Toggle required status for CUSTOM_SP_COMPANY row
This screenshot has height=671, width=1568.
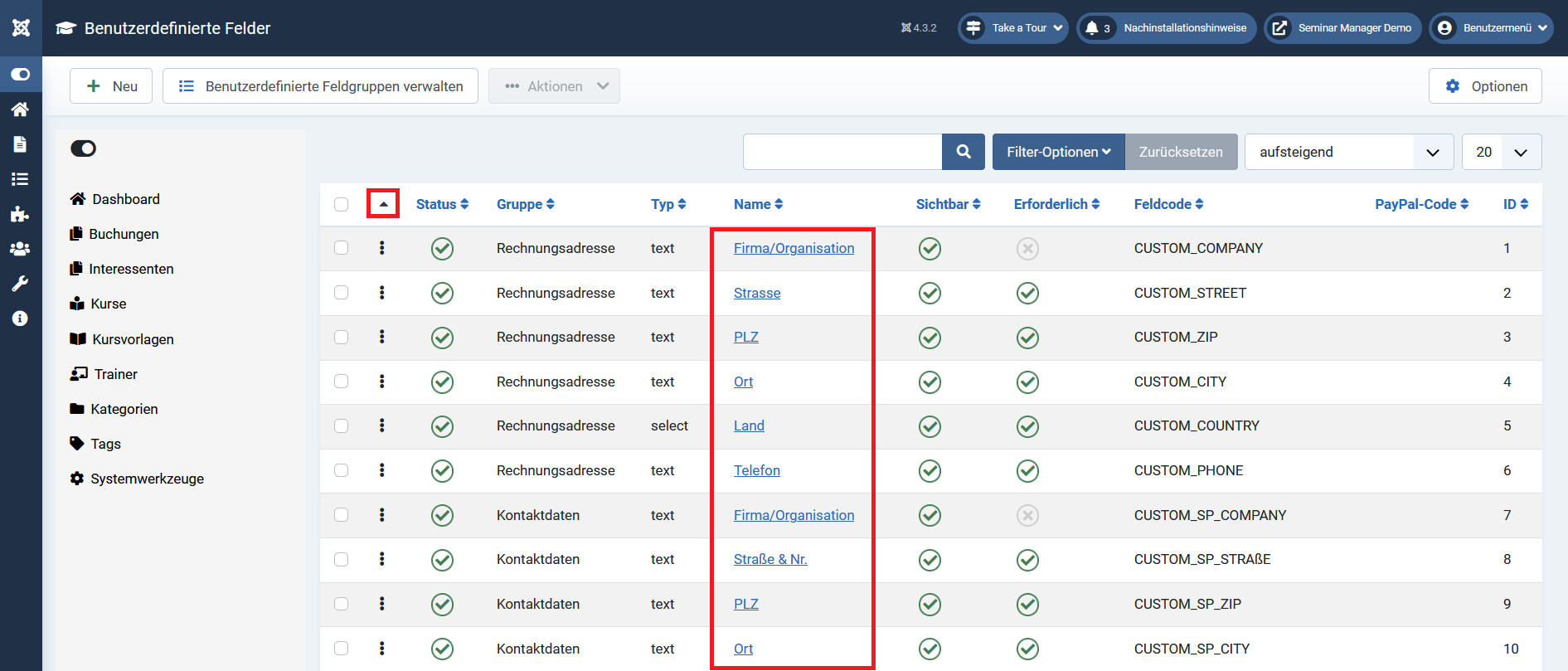coord(1027,516)
